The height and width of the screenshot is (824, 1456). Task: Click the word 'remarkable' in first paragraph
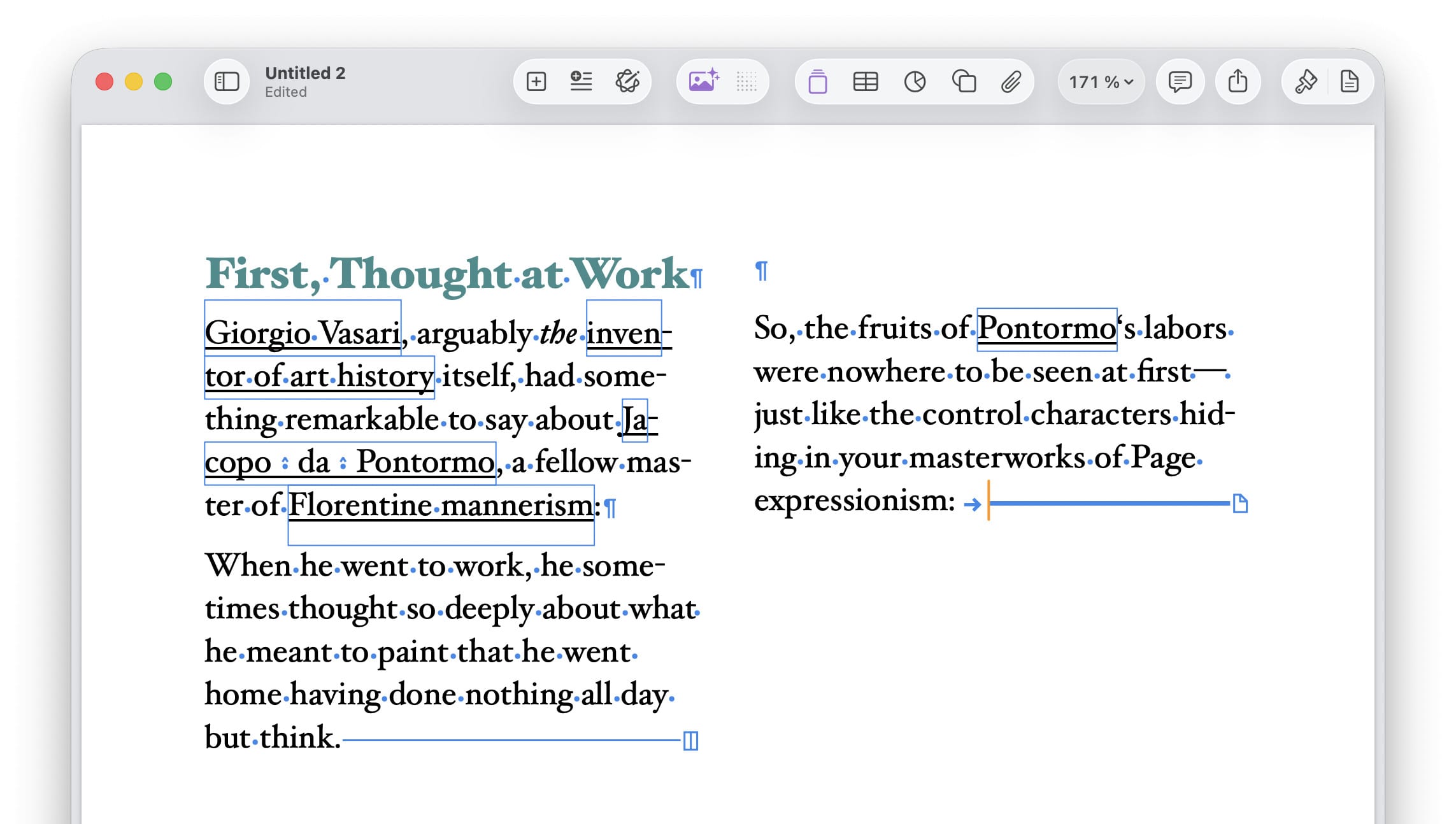click(362, 420)
